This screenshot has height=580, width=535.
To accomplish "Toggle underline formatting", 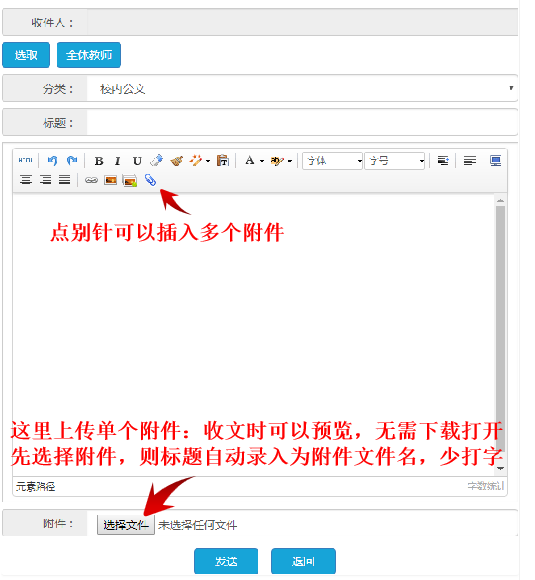I will (x=137, y=161).
